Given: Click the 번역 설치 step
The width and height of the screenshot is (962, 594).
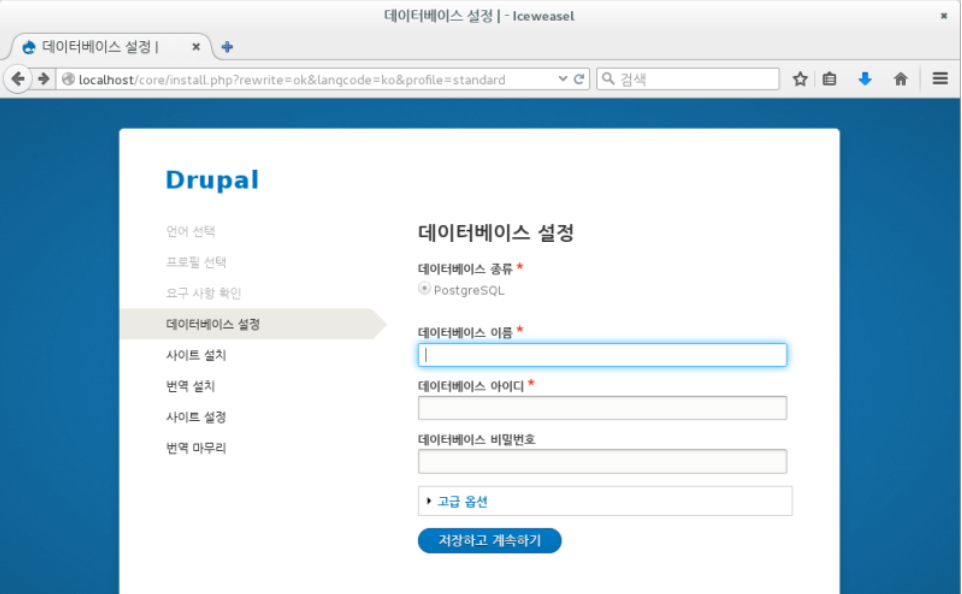Looking at the screenshot, I should (x=191, y=386).
